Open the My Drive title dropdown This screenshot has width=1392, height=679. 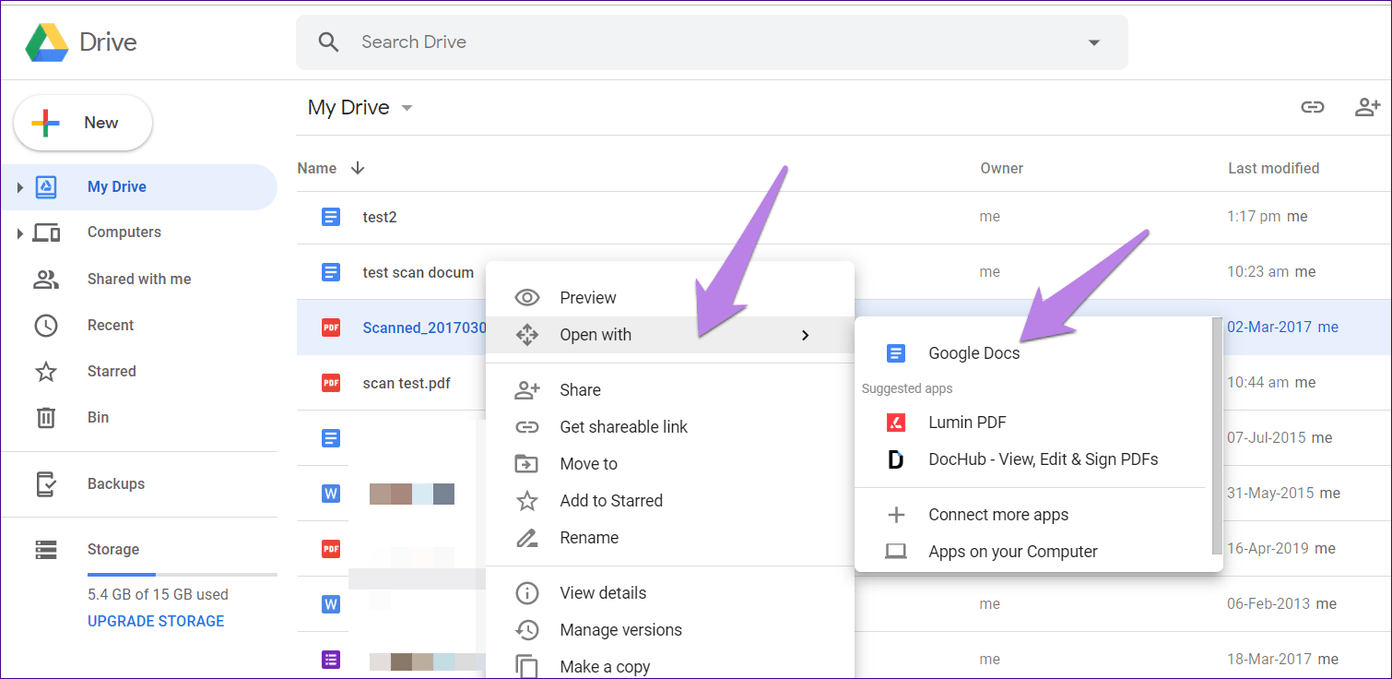tap(407, 108)
